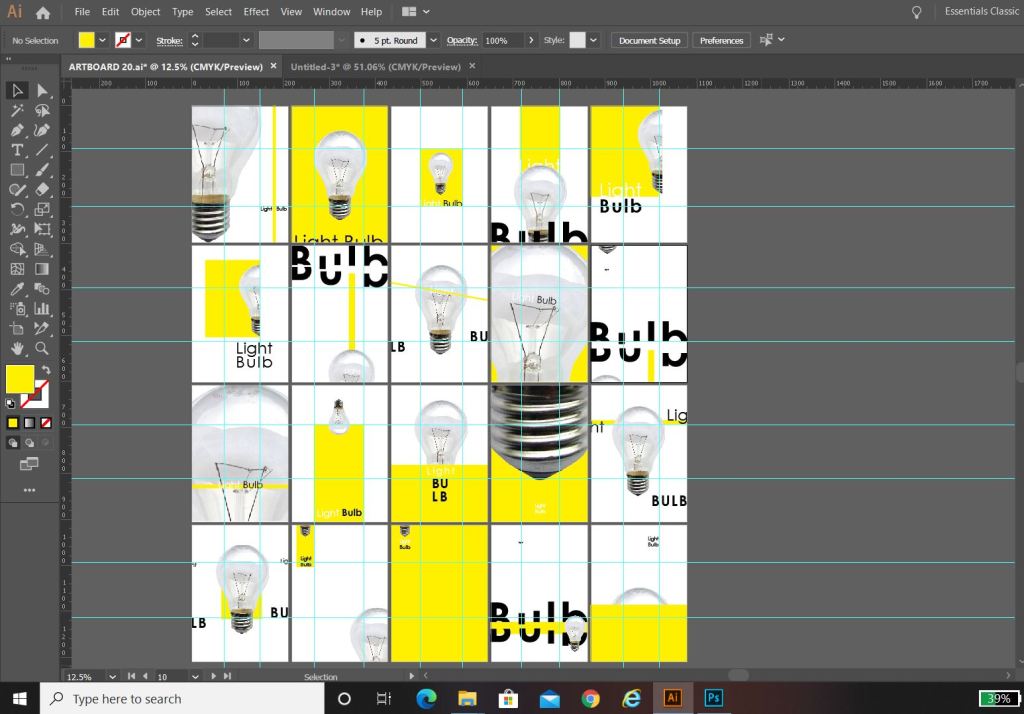Screen dimensions: 1024x714
Task: Open the zoom level dropdown at 12.5%
Action: click(x=112, y=677)
